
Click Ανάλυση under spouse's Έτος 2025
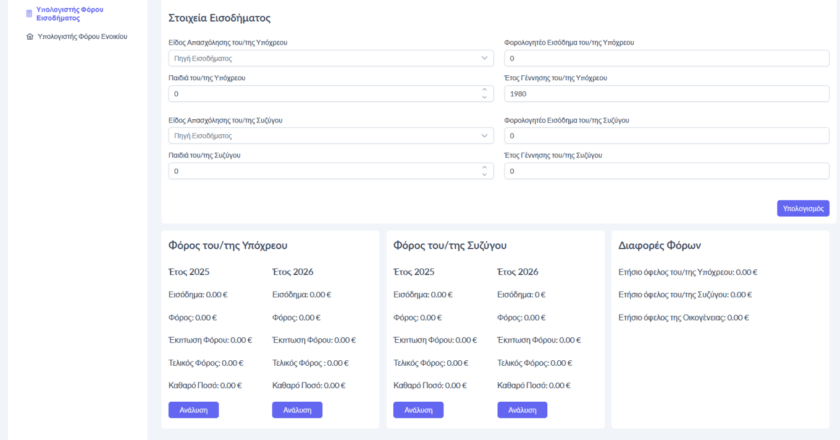[x=418, y=410]
